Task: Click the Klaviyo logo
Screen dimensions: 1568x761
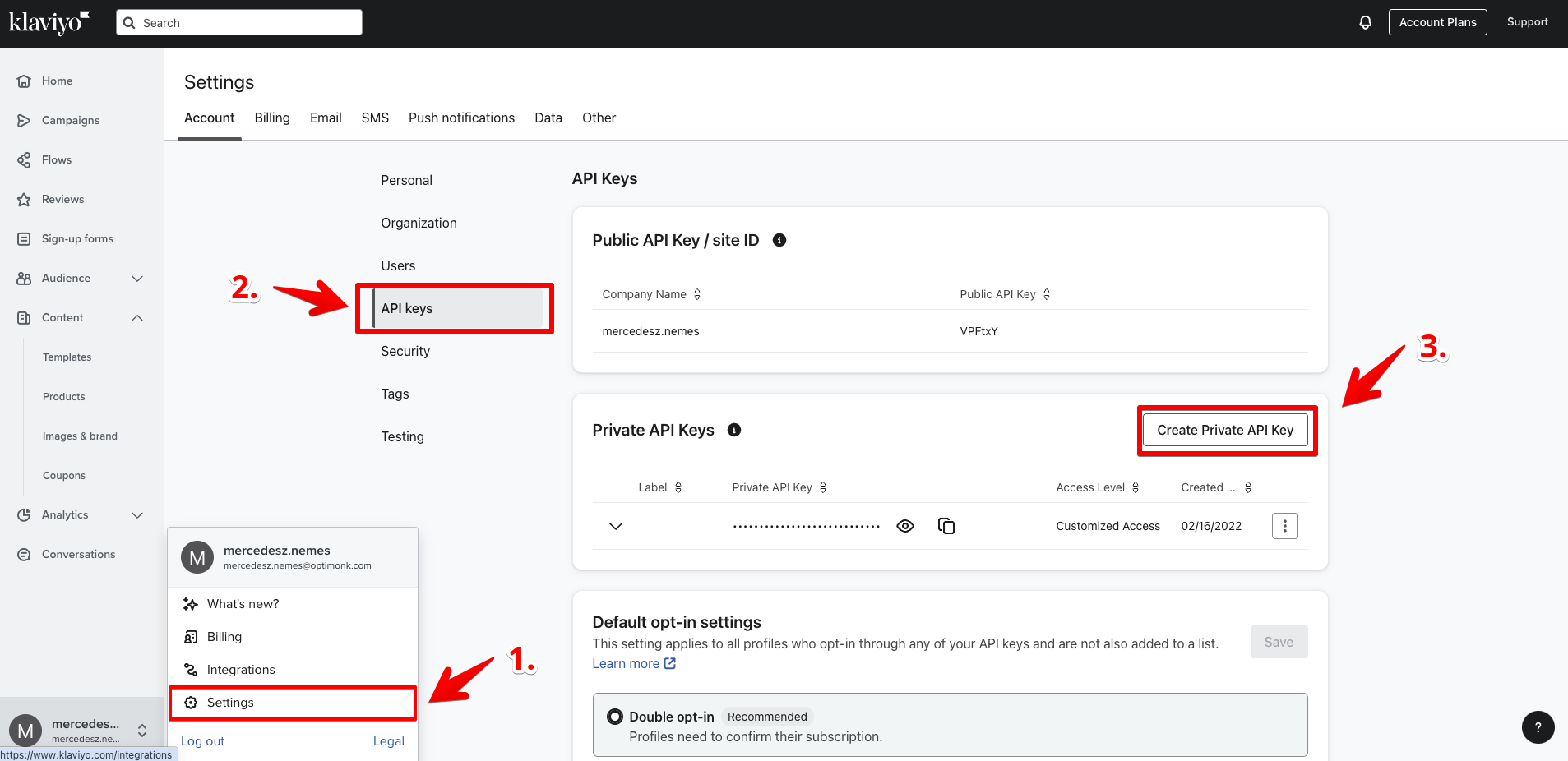Action: click(49, 22)
